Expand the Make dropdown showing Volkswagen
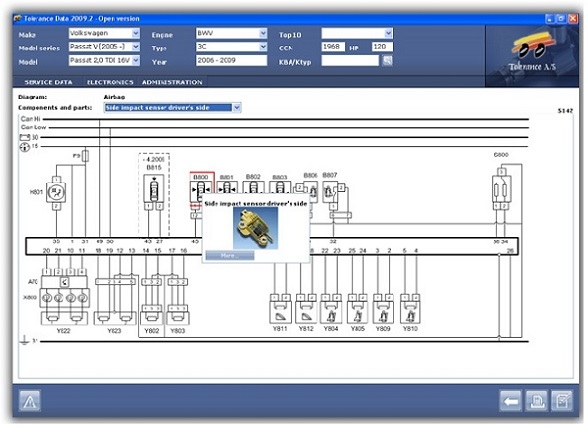 (x=136, y=33)
